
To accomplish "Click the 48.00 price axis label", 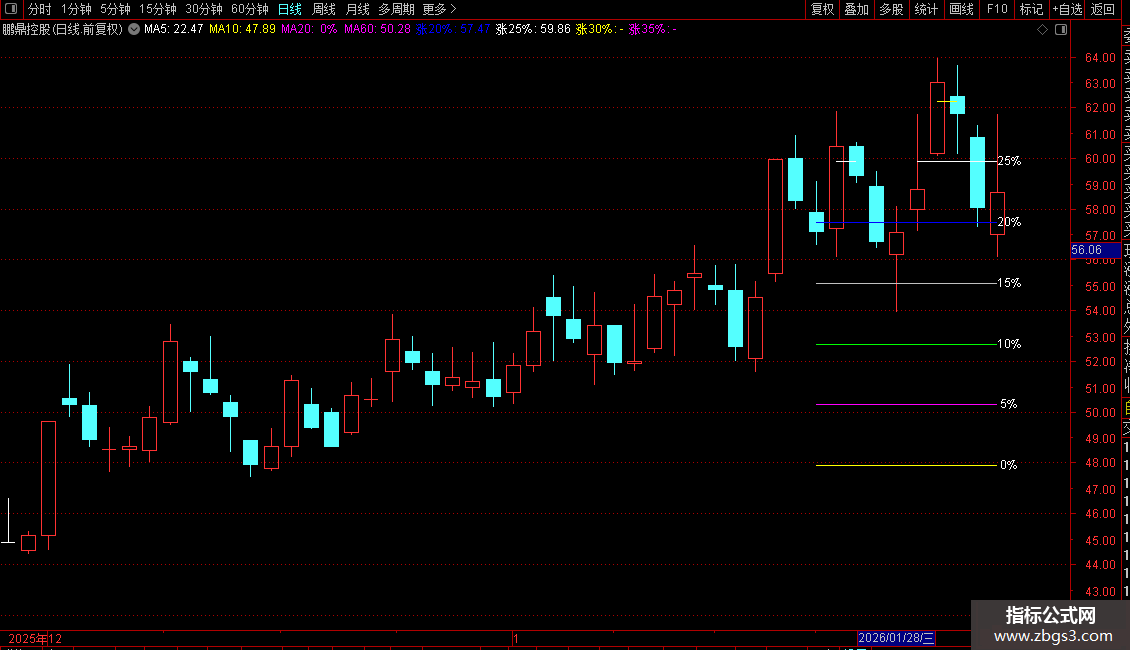I will (x=1100, y=463).
